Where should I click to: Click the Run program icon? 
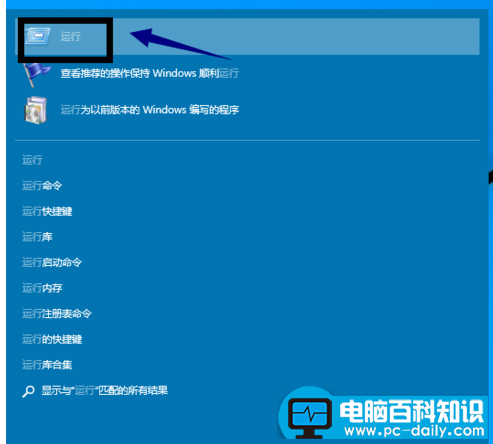click(38, 36)
